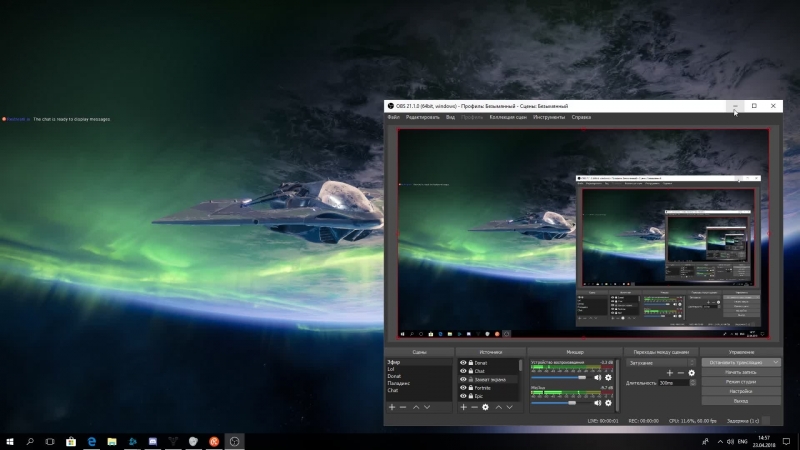Hide the Fortnite source via eye icon
Screen dimensions: 800x450
[x=463, y=388]
